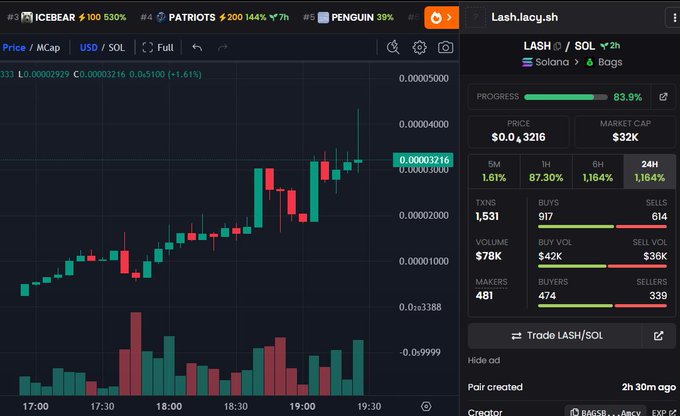Screen dimensions: 680x416
Task: Open chart settings gear
Action: point(419,47)
